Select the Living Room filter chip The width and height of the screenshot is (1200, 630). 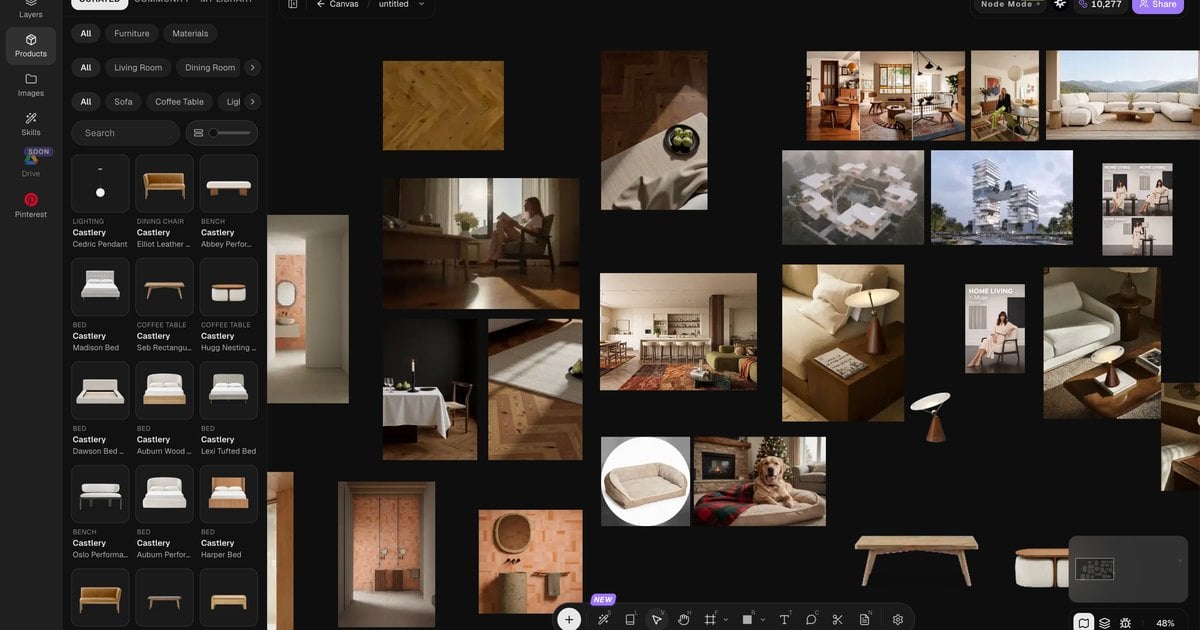(x=138, y=67)
